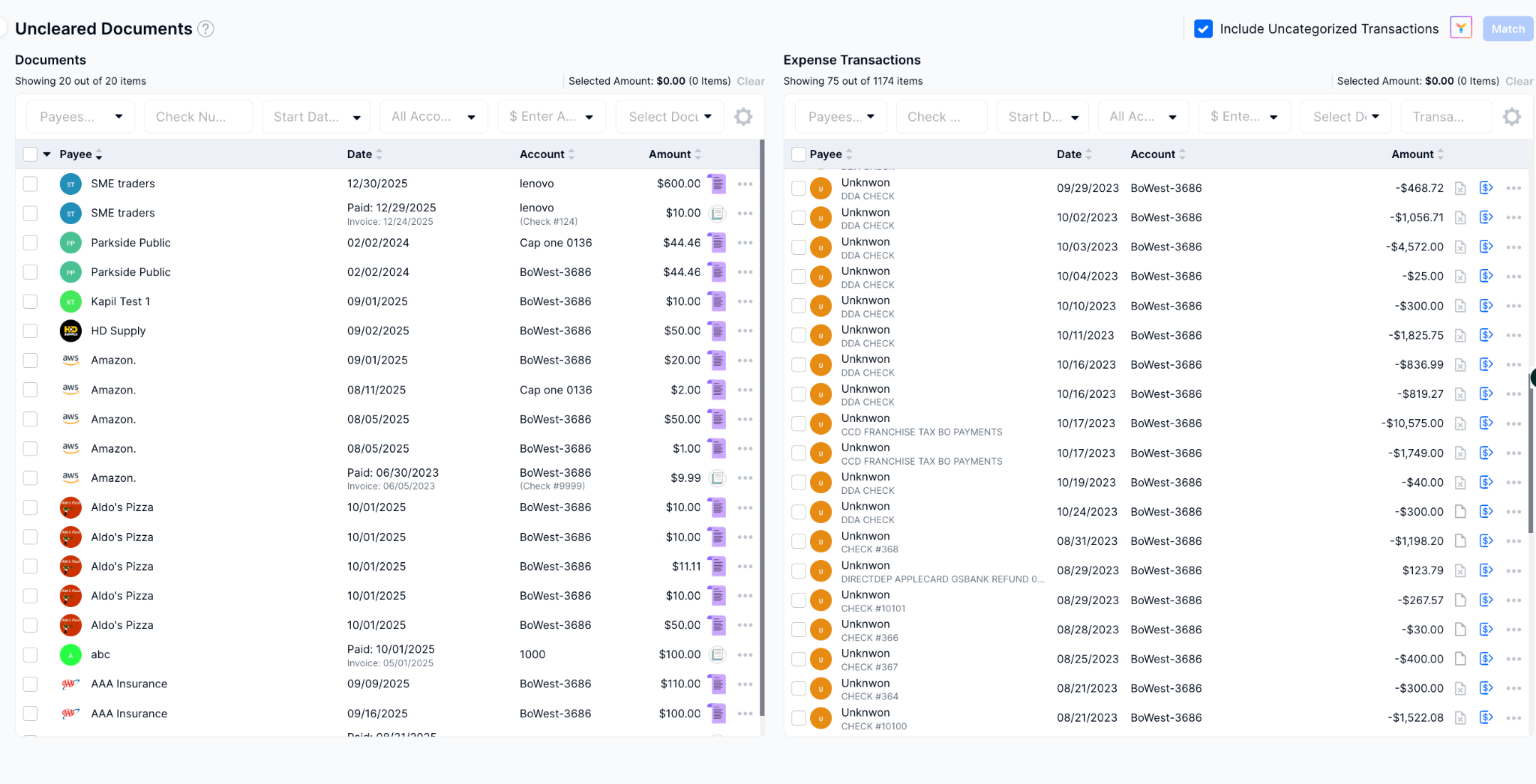Open the Documents filter settings gear
The height and width of the screenshot is (784, 1536).
coord(742,116)
